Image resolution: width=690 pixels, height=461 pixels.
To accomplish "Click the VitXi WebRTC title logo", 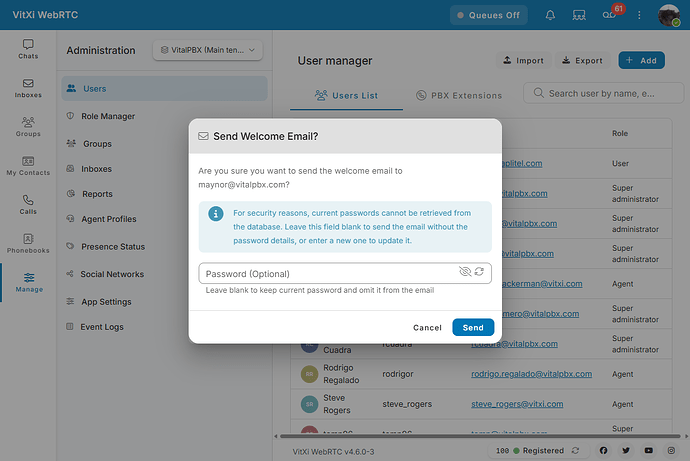I will 45,15.
